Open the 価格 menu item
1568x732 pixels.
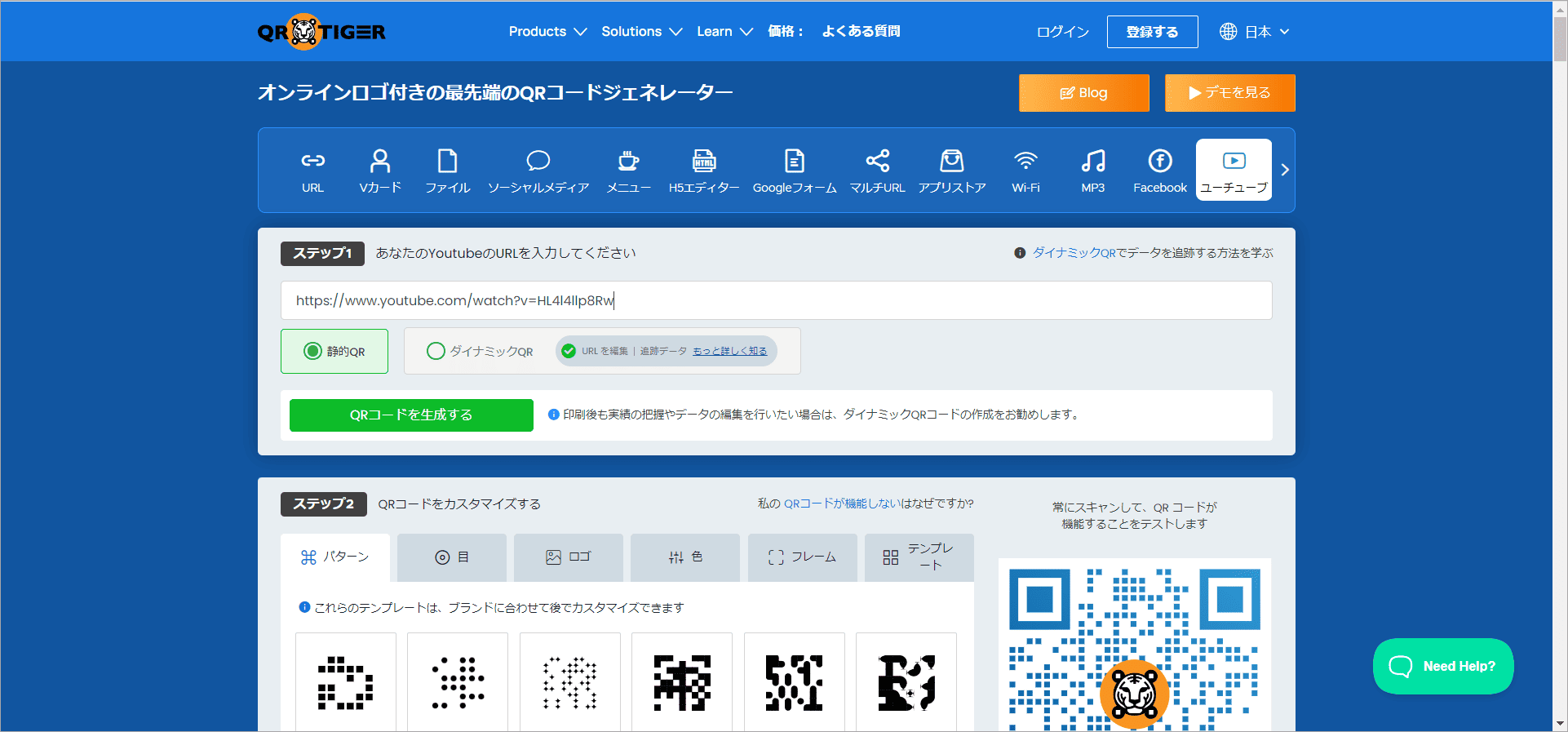coord(786,31)
